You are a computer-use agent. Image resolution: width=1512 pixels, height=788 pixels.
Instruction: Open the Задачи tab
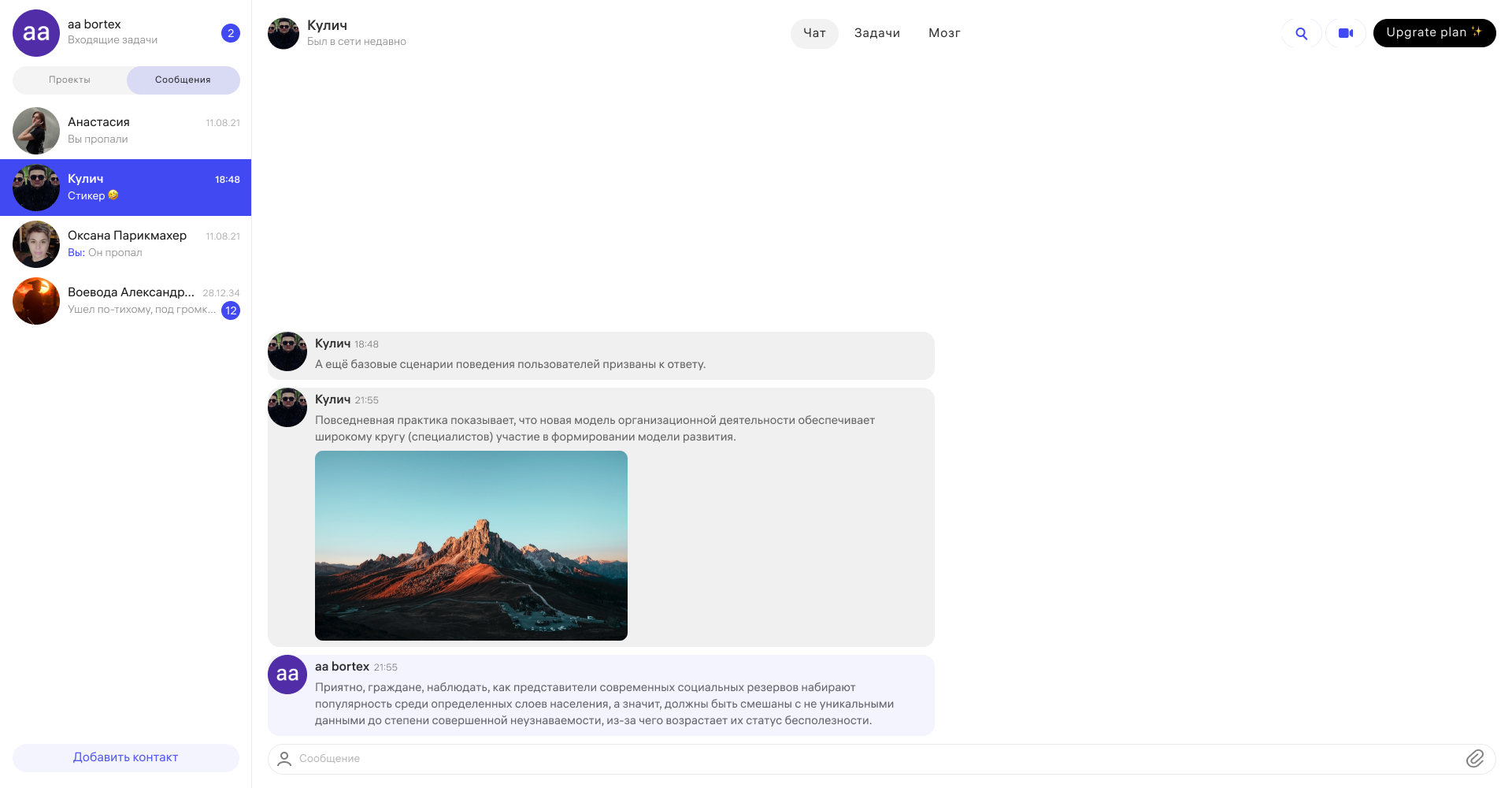[x=876, y=33]
